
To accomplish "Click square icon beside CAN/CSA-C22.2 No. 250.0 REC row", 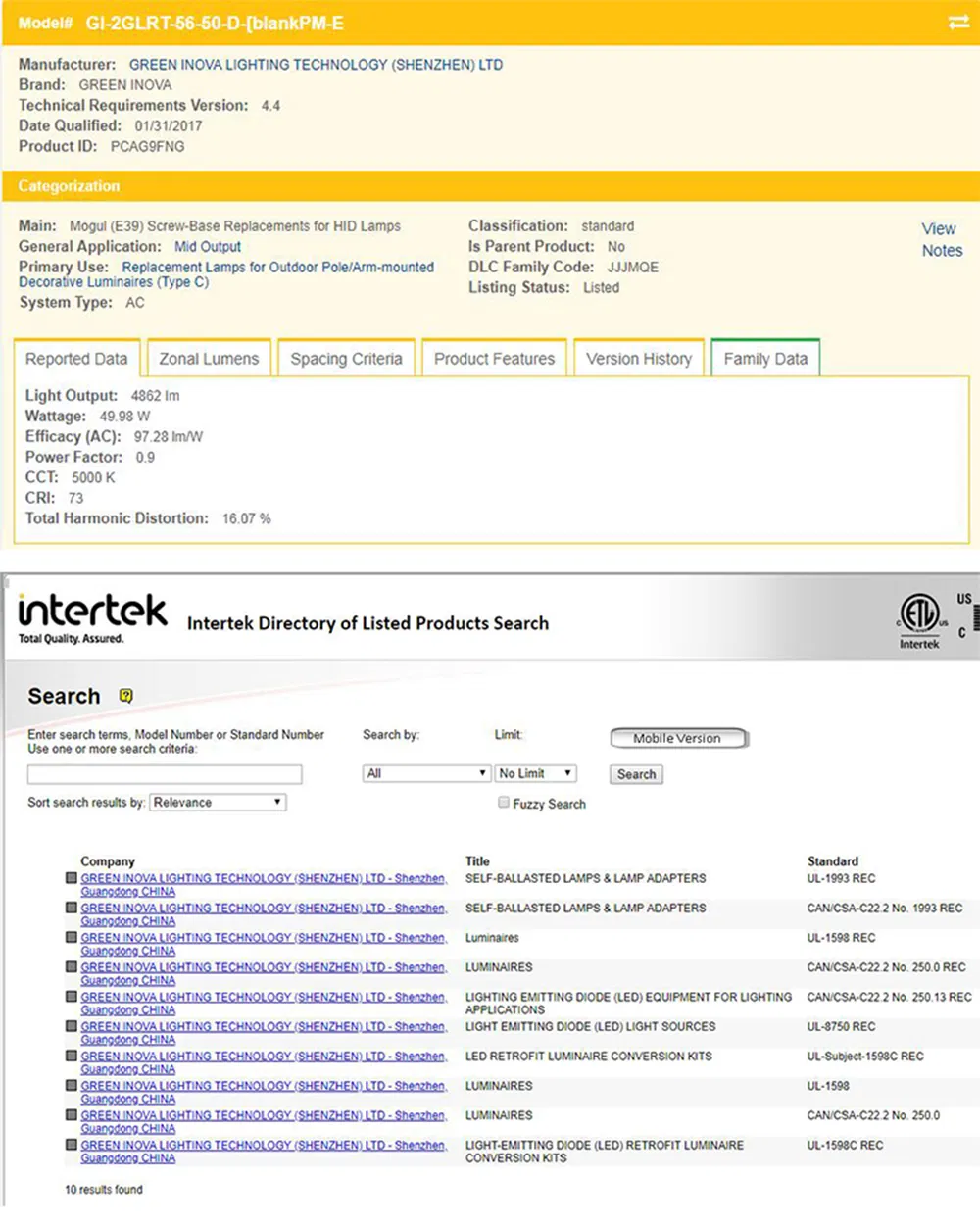I will [x=72, y=966].
